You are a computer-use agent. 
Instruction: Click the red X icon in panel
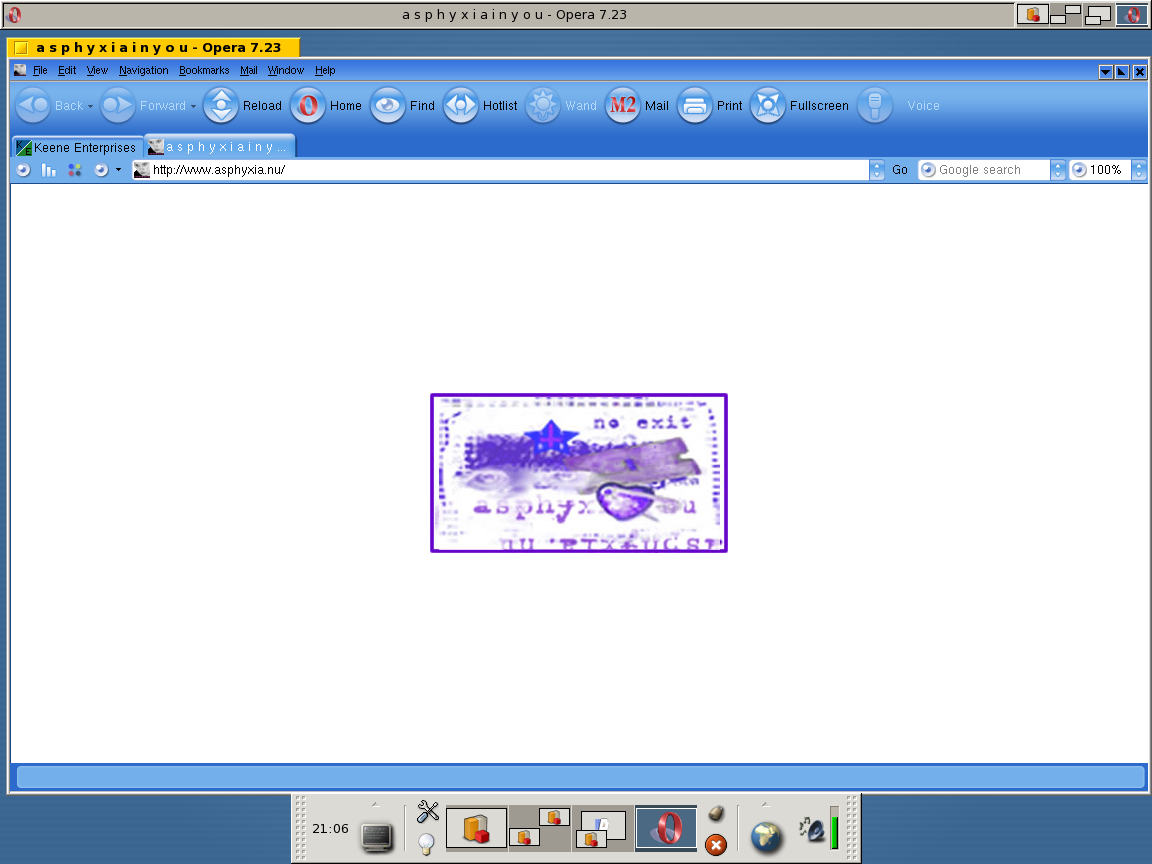click(x=716, y=845)
